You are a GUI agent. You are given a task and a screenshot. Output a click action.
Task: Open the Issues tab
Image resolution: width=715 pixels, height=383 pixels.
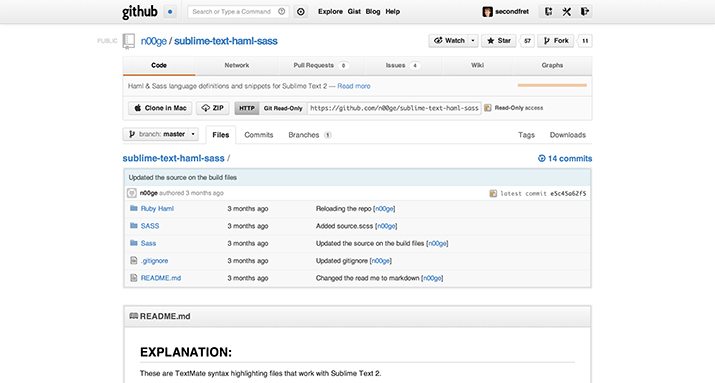(x=402, y=66)
